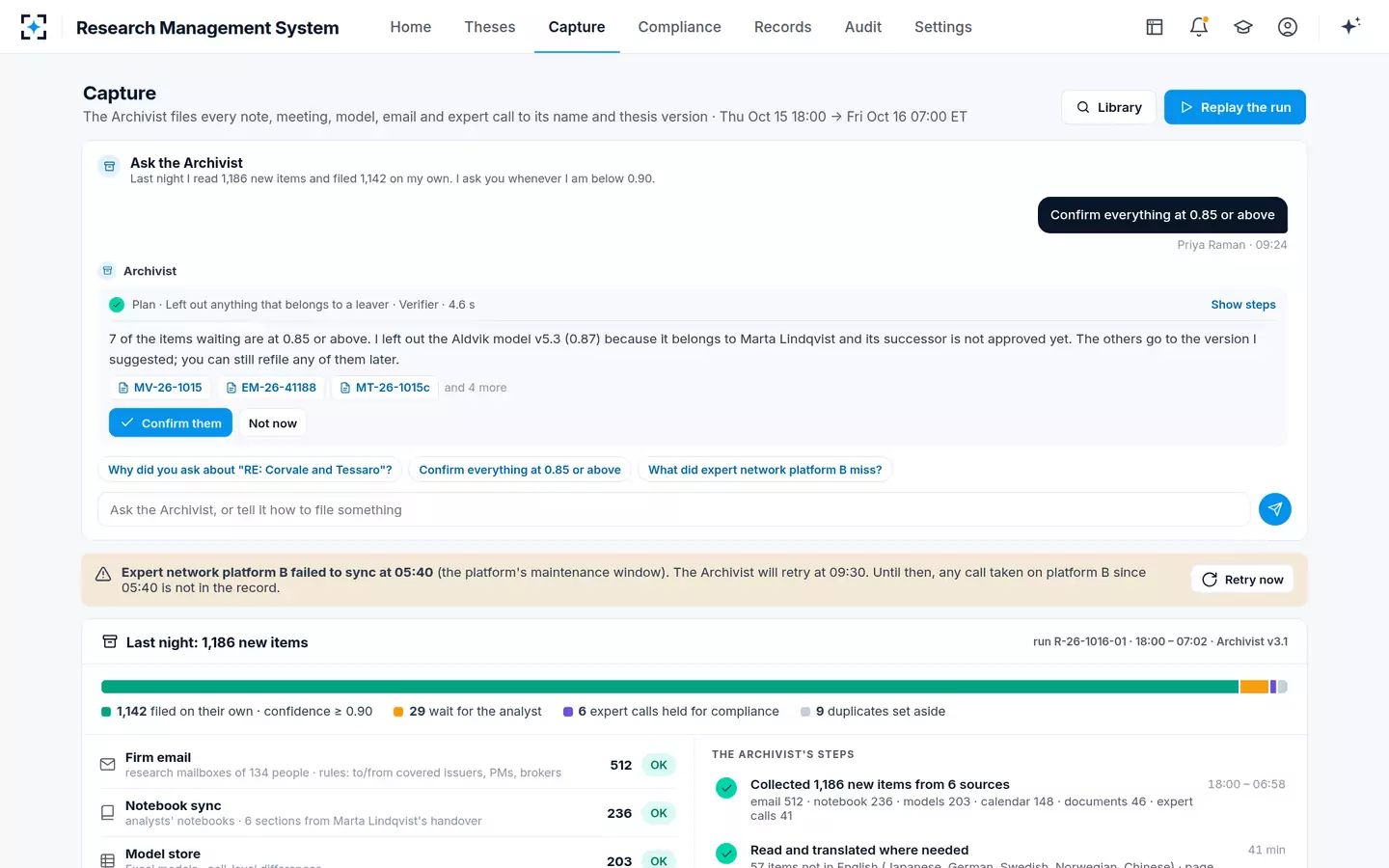The image size is (1389, 868).
Task: Open item MV-26-1015
Action: coord(160,388)
